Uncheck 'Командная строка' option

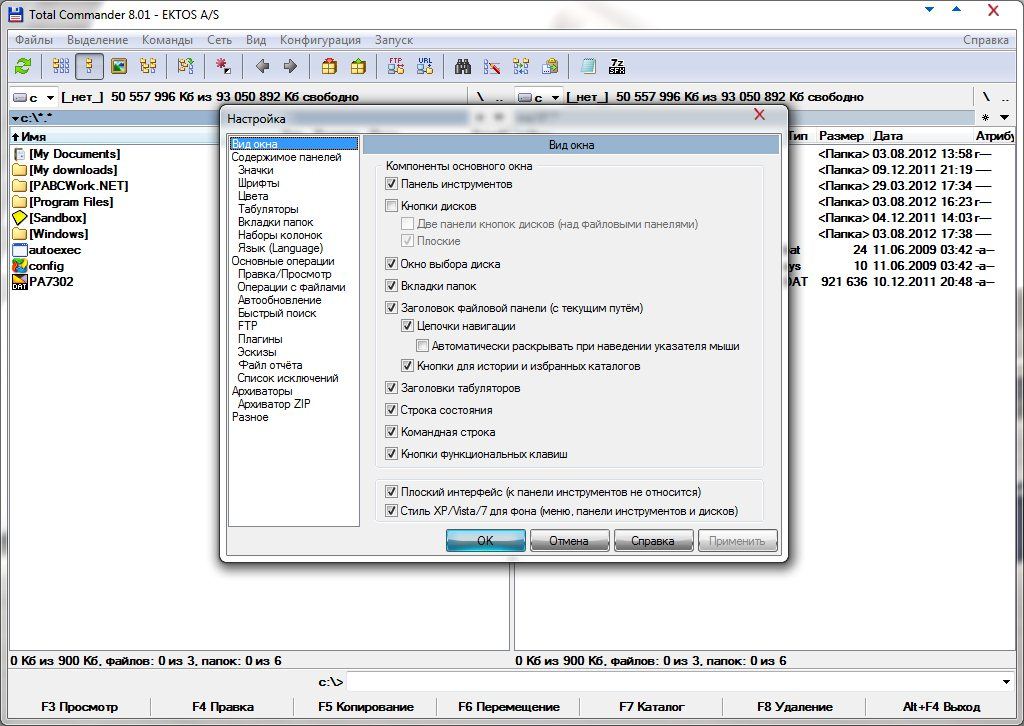click(392, 432)
